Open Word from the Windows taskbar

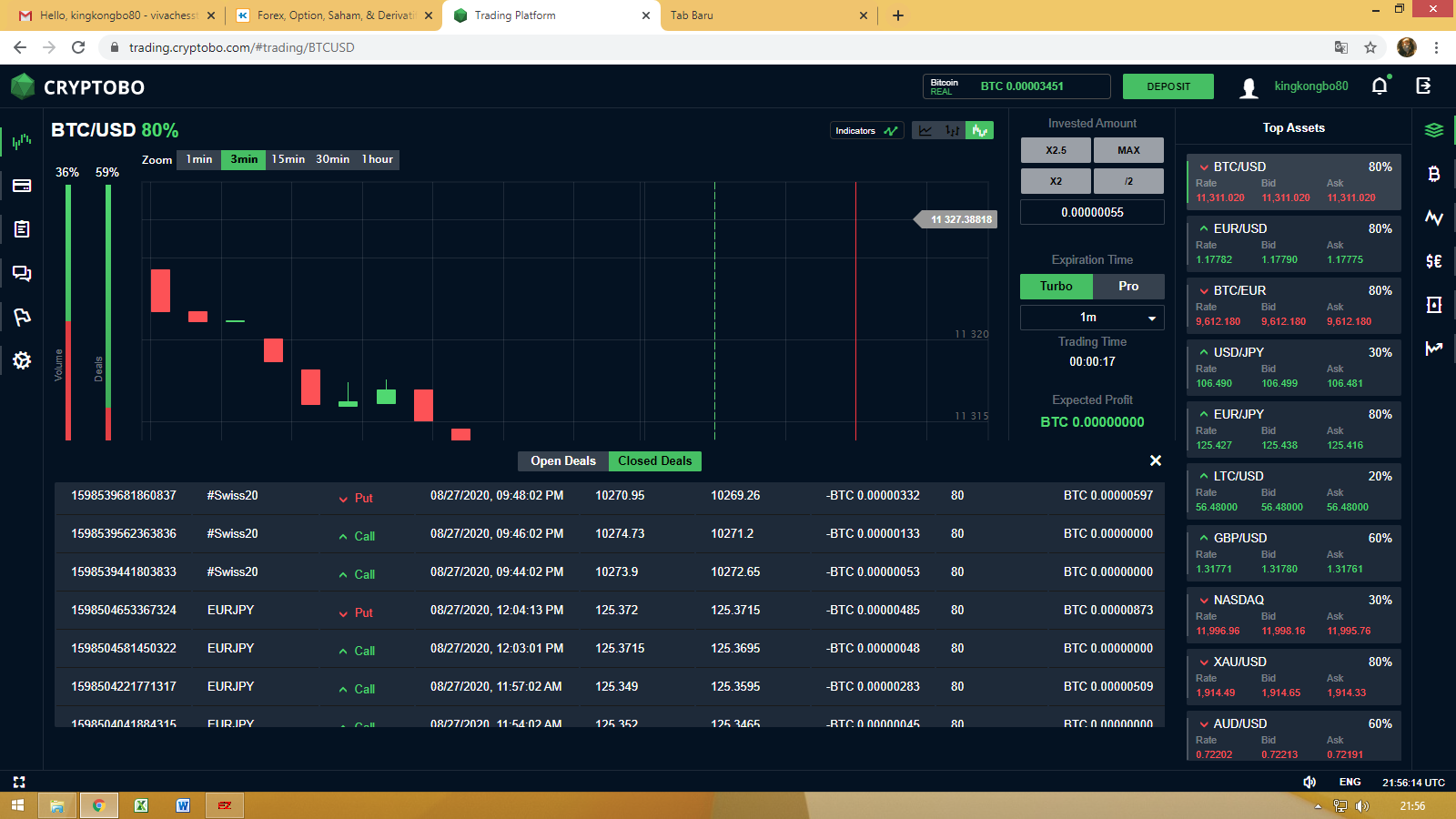[183, 805]
